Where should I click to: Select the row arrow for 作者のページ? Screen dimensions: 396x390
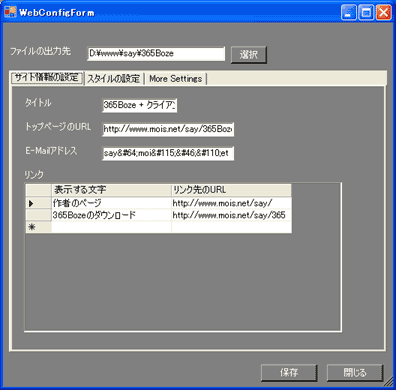pyautogui.click(x=39, y=203)
